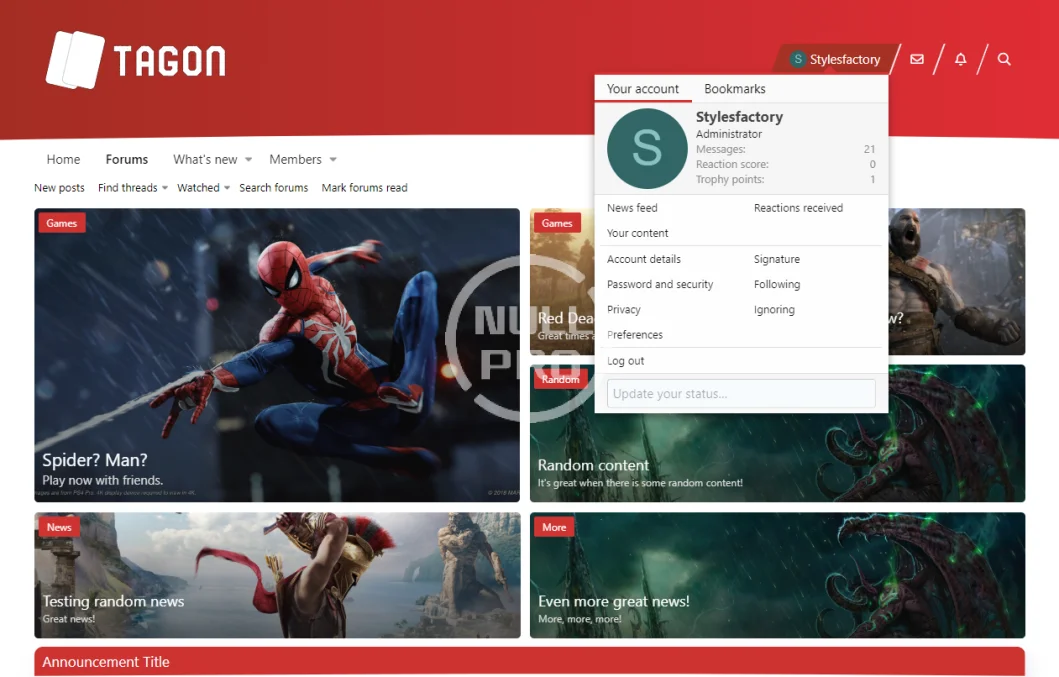1059x677 pixels.
Task: Click the Update your status field
Action: [x=741, y=393]
